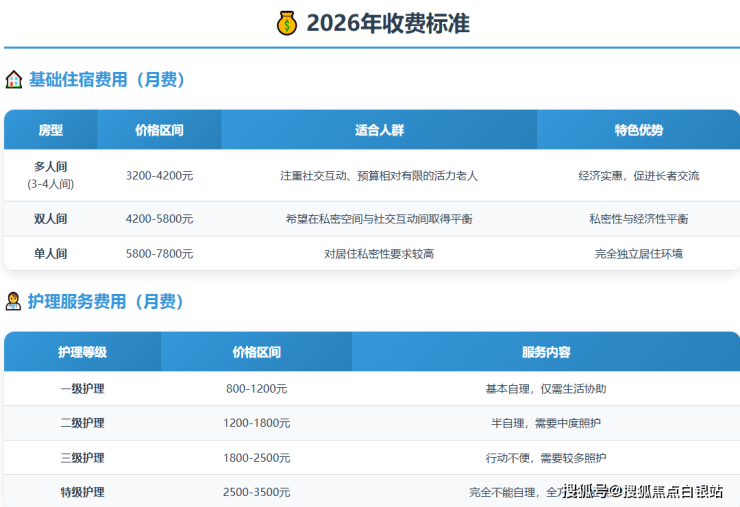Click the 护理等级 column header

[82, 352]
